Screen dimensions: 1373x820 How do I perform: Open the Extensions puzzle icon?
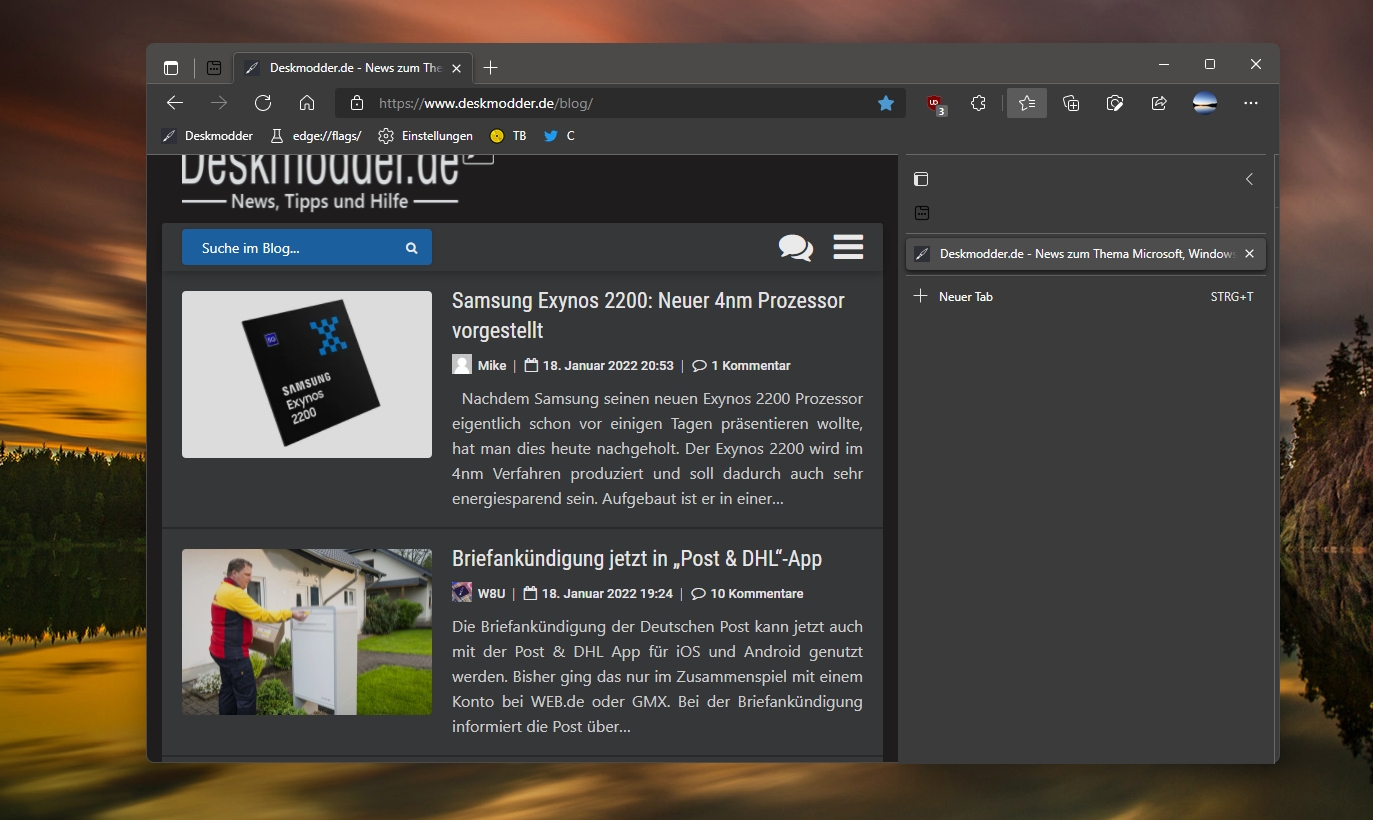coord(979,103)
